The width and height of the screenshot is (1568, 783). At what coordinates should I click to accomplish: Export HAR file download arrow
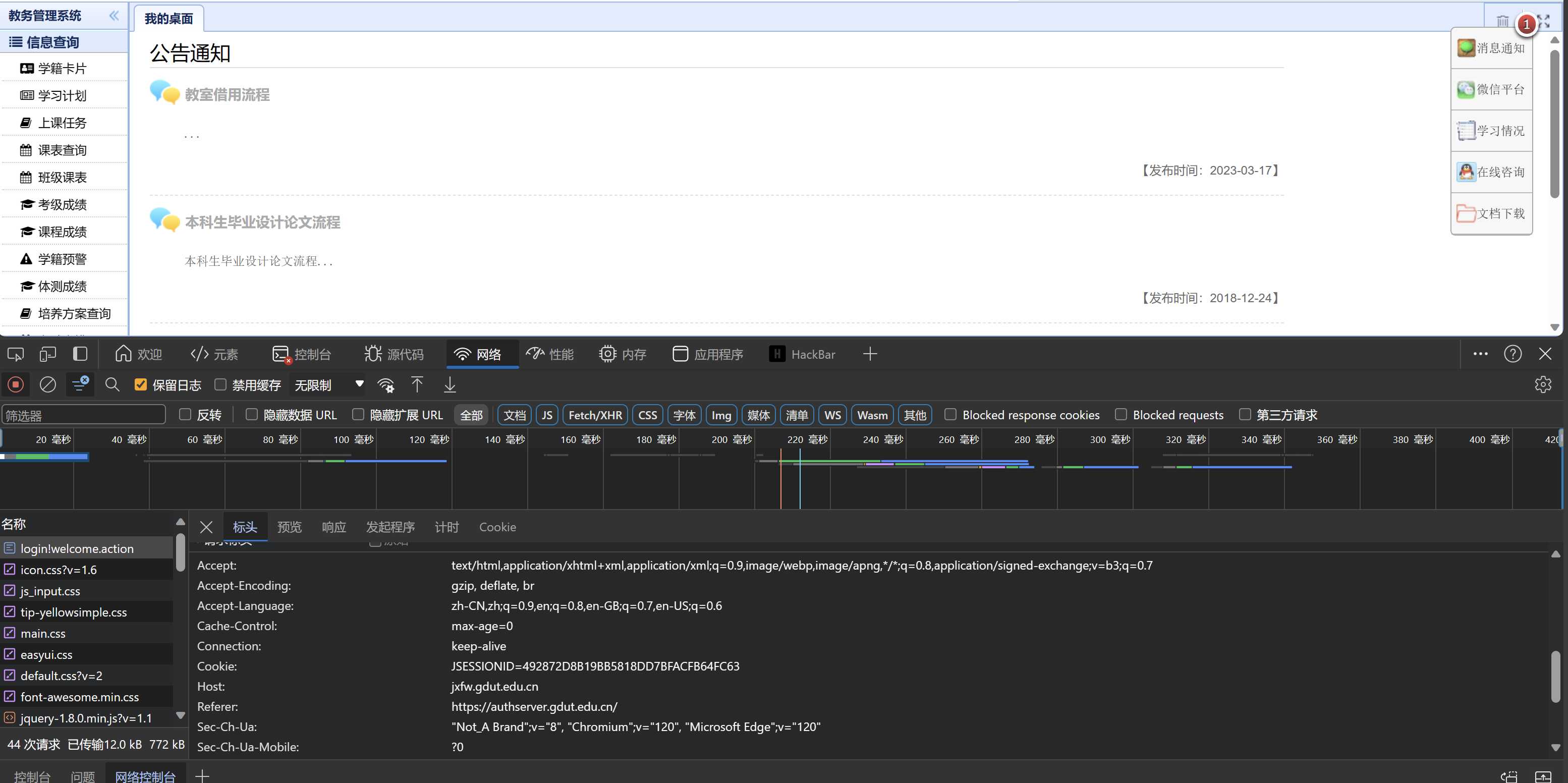point(450,385)
